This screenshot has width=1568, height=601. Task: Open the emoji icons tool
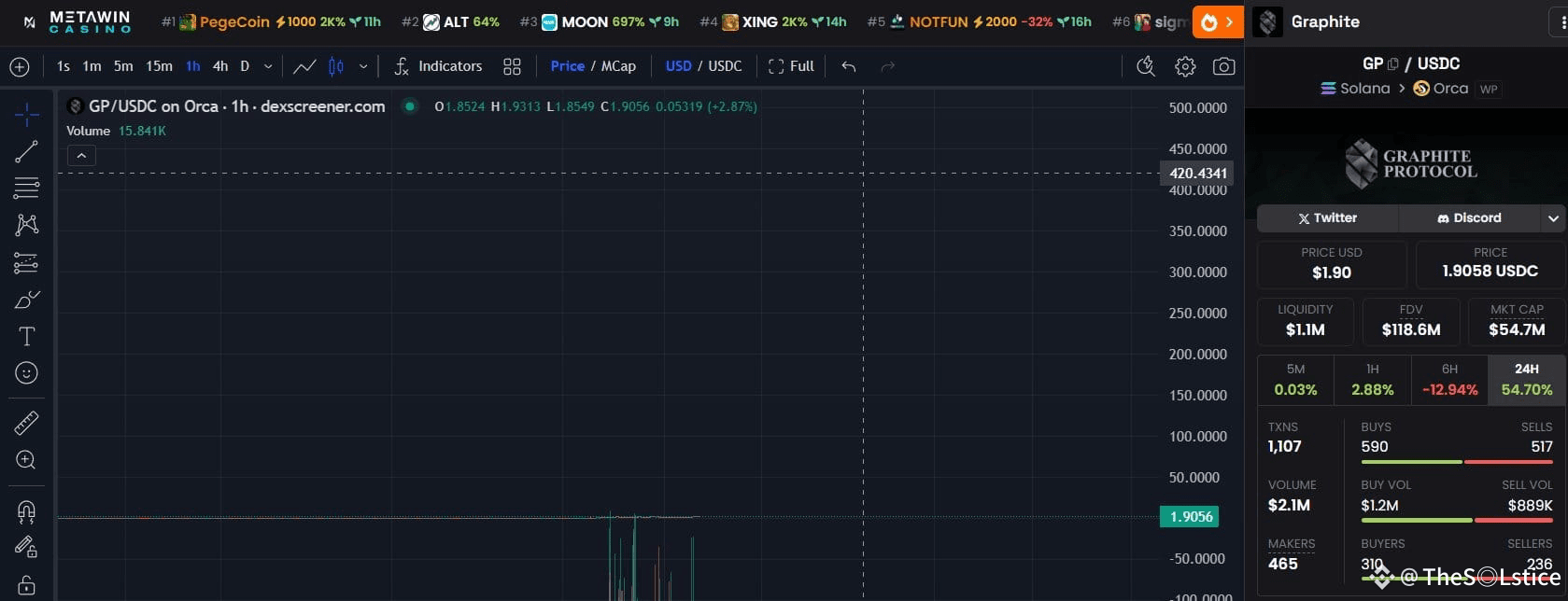click(x=26, y=373)
